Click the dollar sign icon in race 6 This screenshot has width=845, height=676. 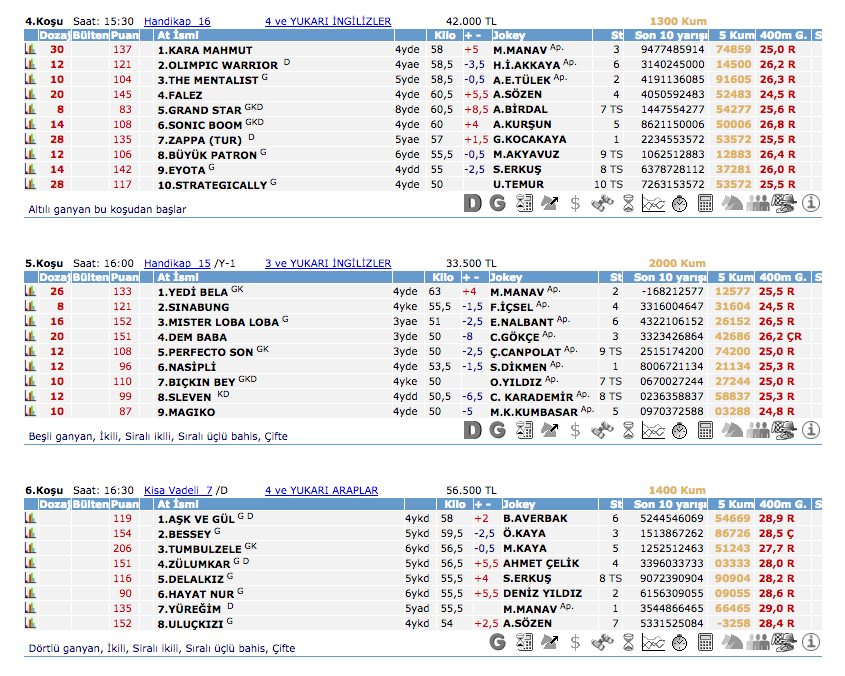coord(575,642)
